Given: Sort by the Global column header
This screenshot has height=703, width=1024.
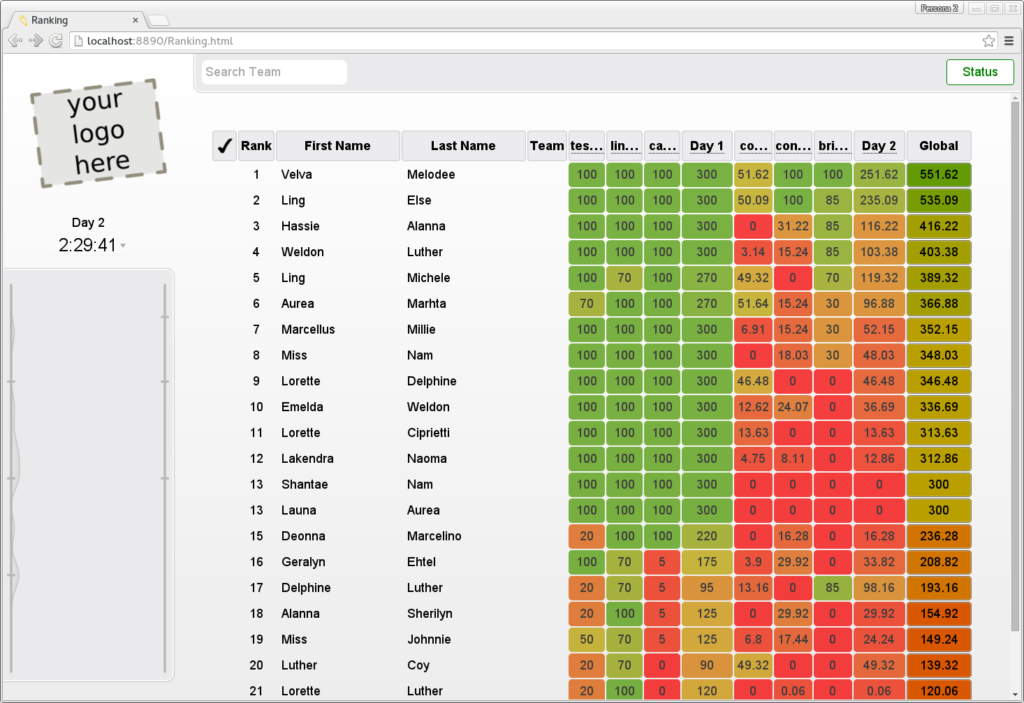Looking at the screenshot, I should 938,146.
